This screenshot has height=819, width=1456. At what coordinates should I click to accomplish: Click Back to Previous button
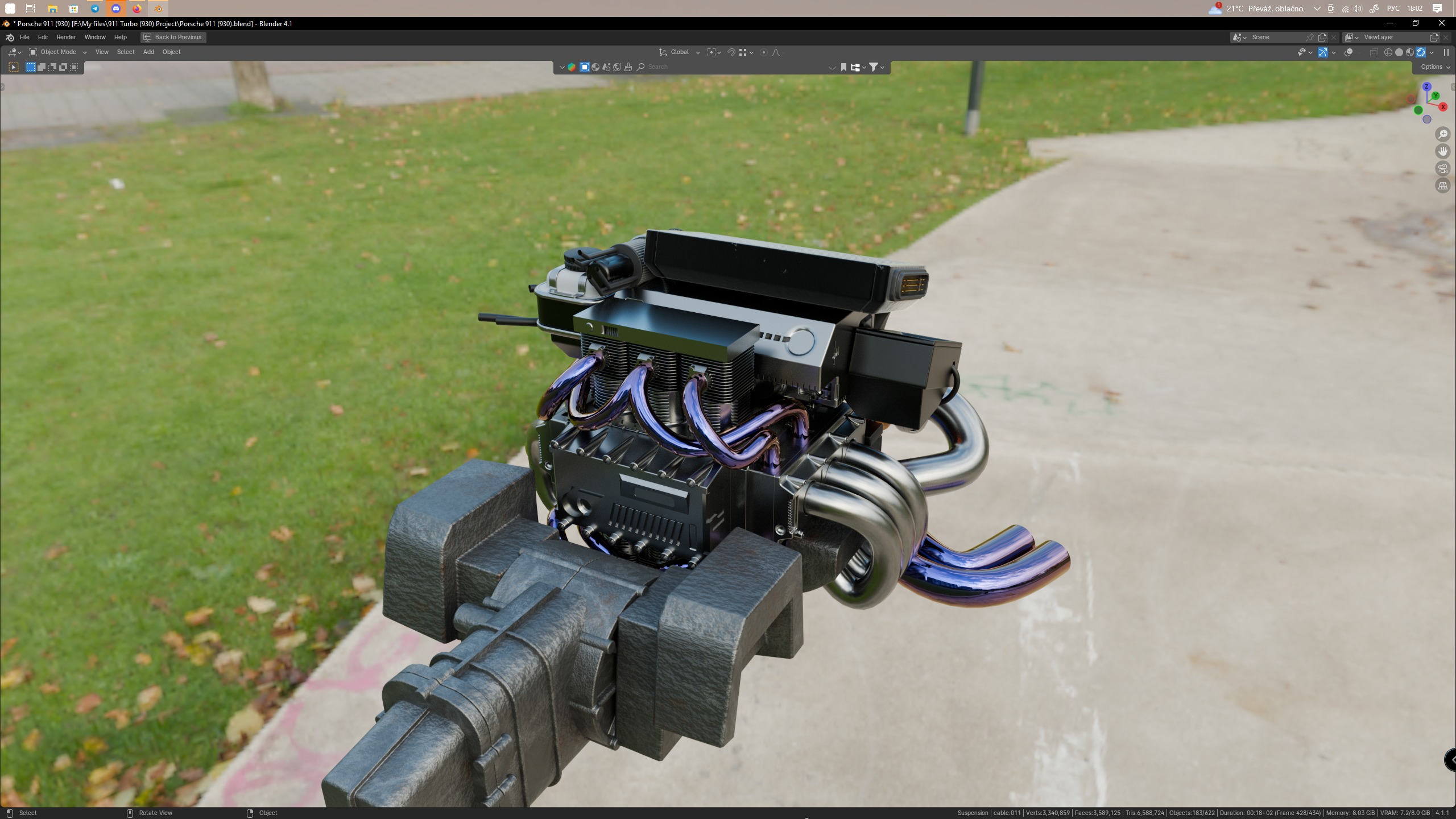(x=173, y=37)
